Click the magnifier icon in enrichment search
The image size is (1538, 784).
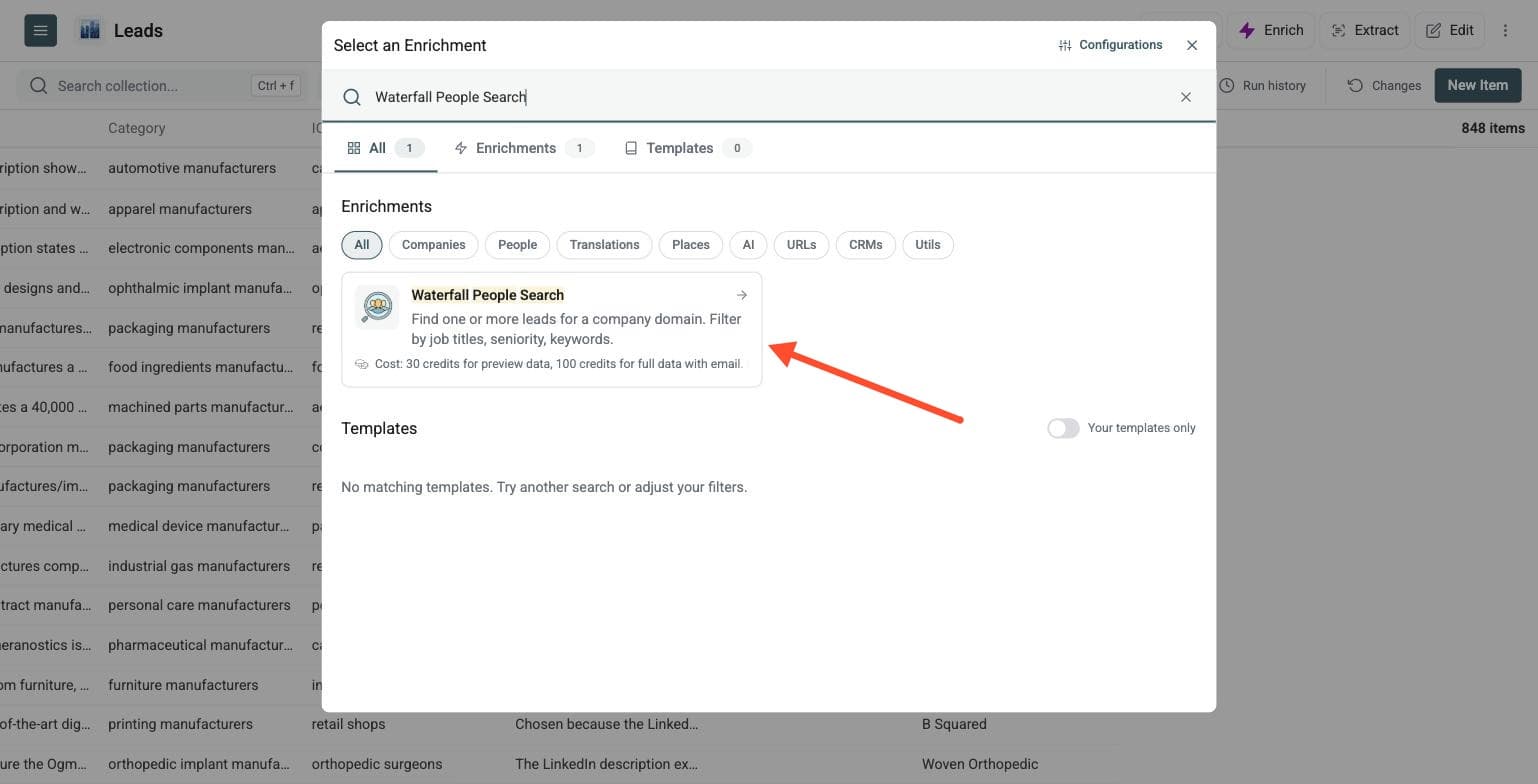[352, 97]
